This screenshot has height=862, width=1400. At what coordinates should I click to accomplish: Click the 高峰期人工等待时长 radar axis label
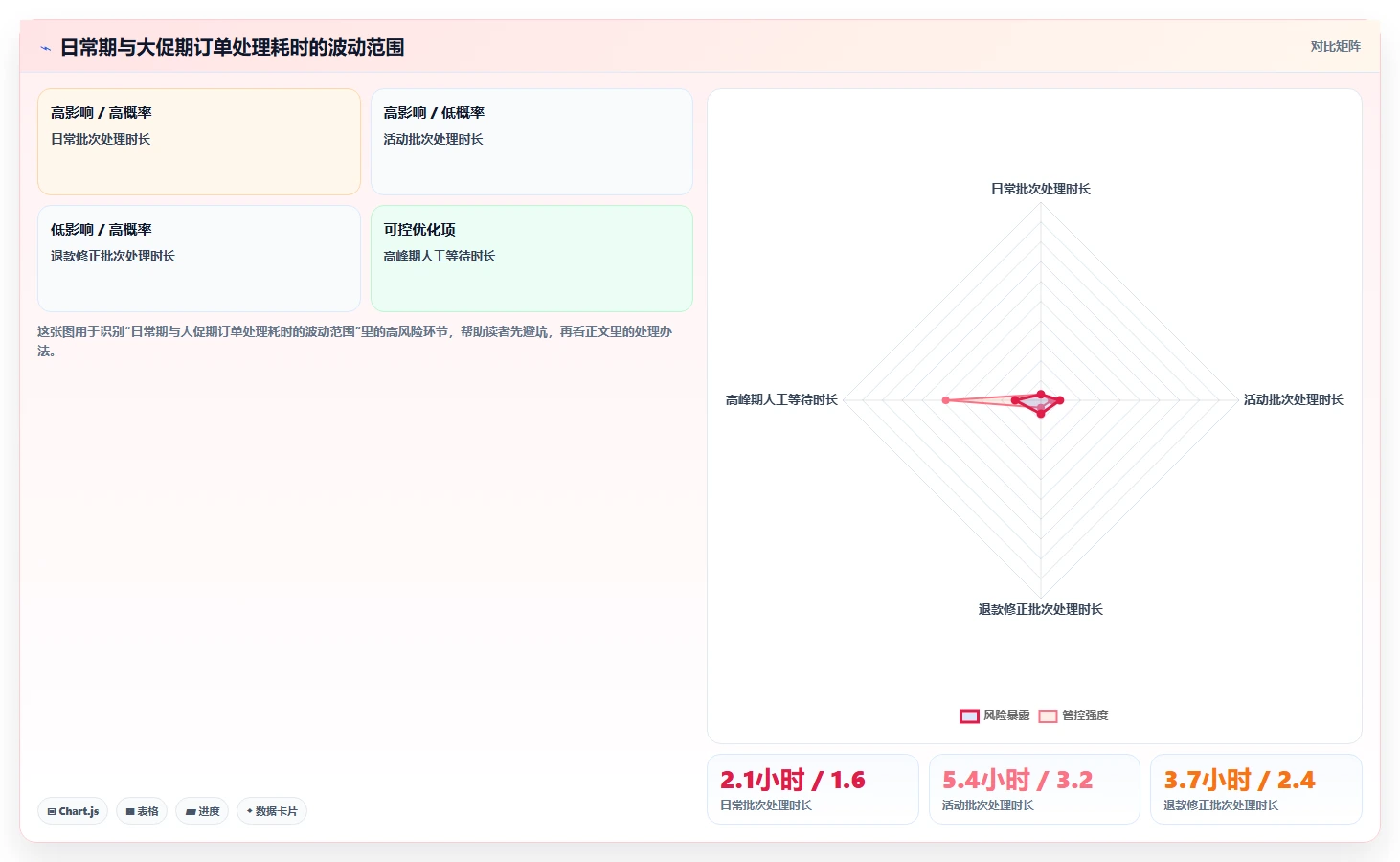(x=781, y=399)
